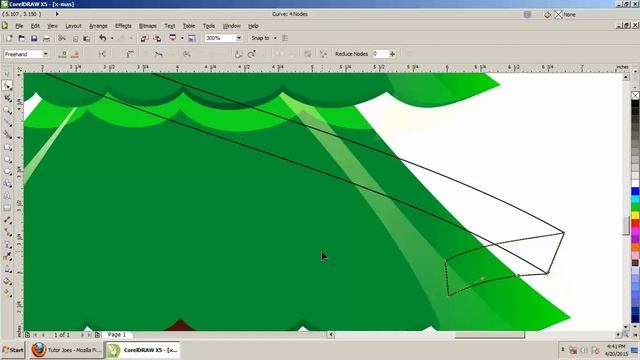Click the Print icon
Screen dimensions: 640x360
[46, 38]
